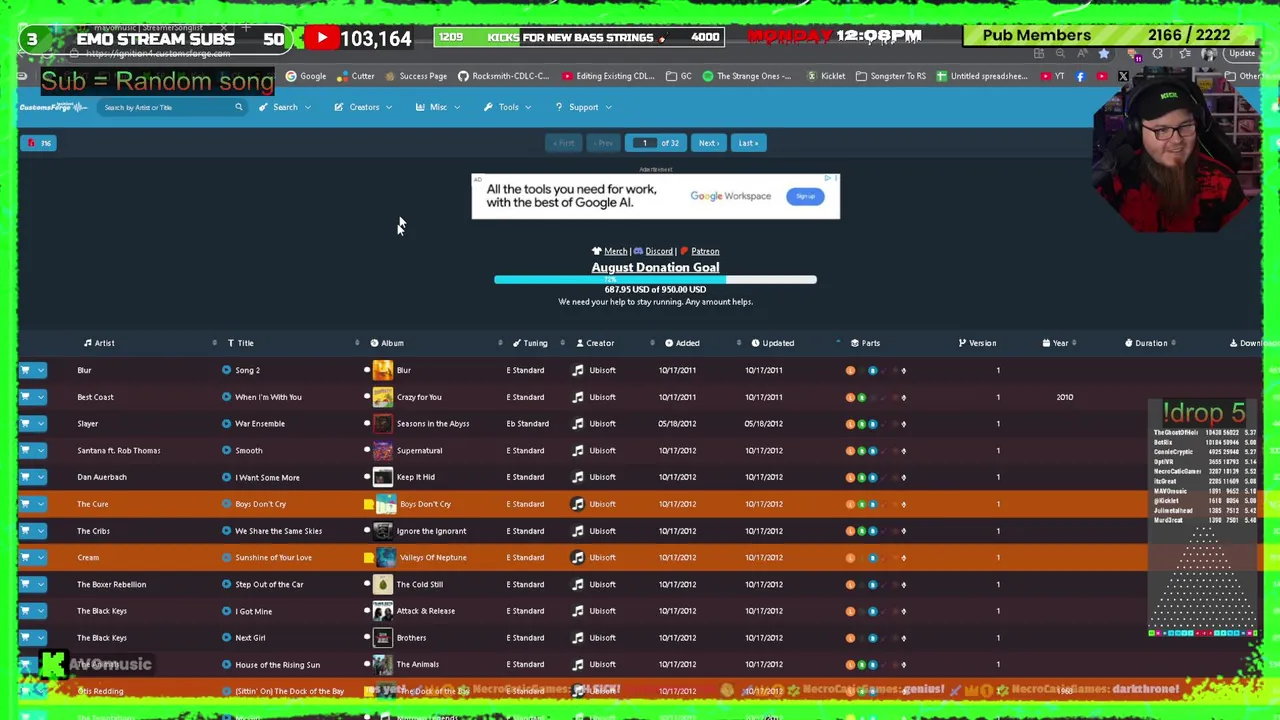
Task: Expand row dropdown arrow for The Cribs
Action: 40,531
